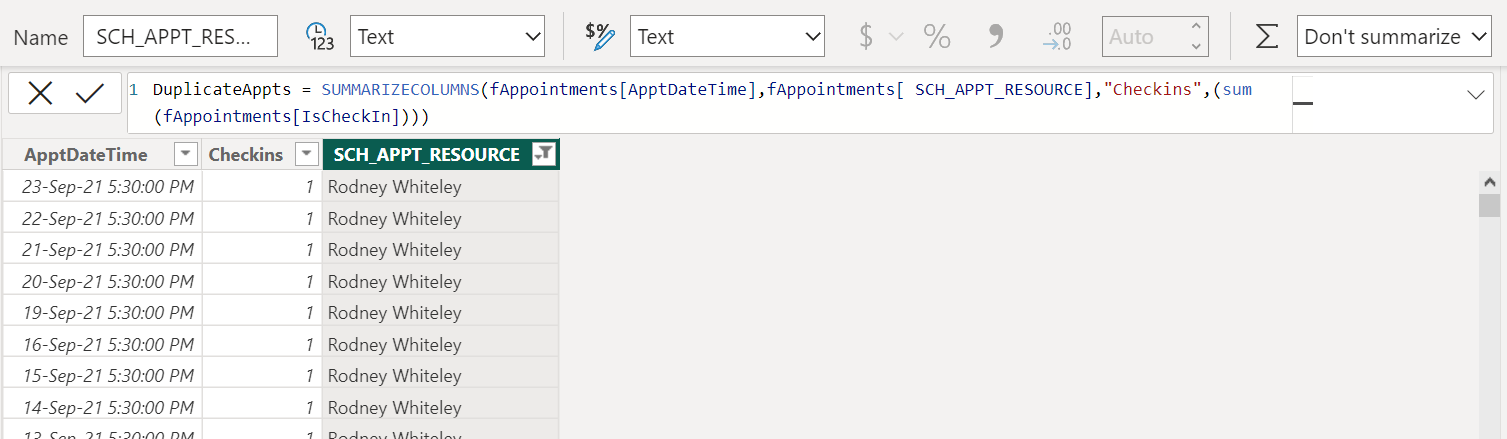Open ApptDateTime column filter dropdown

coord(186,155)
